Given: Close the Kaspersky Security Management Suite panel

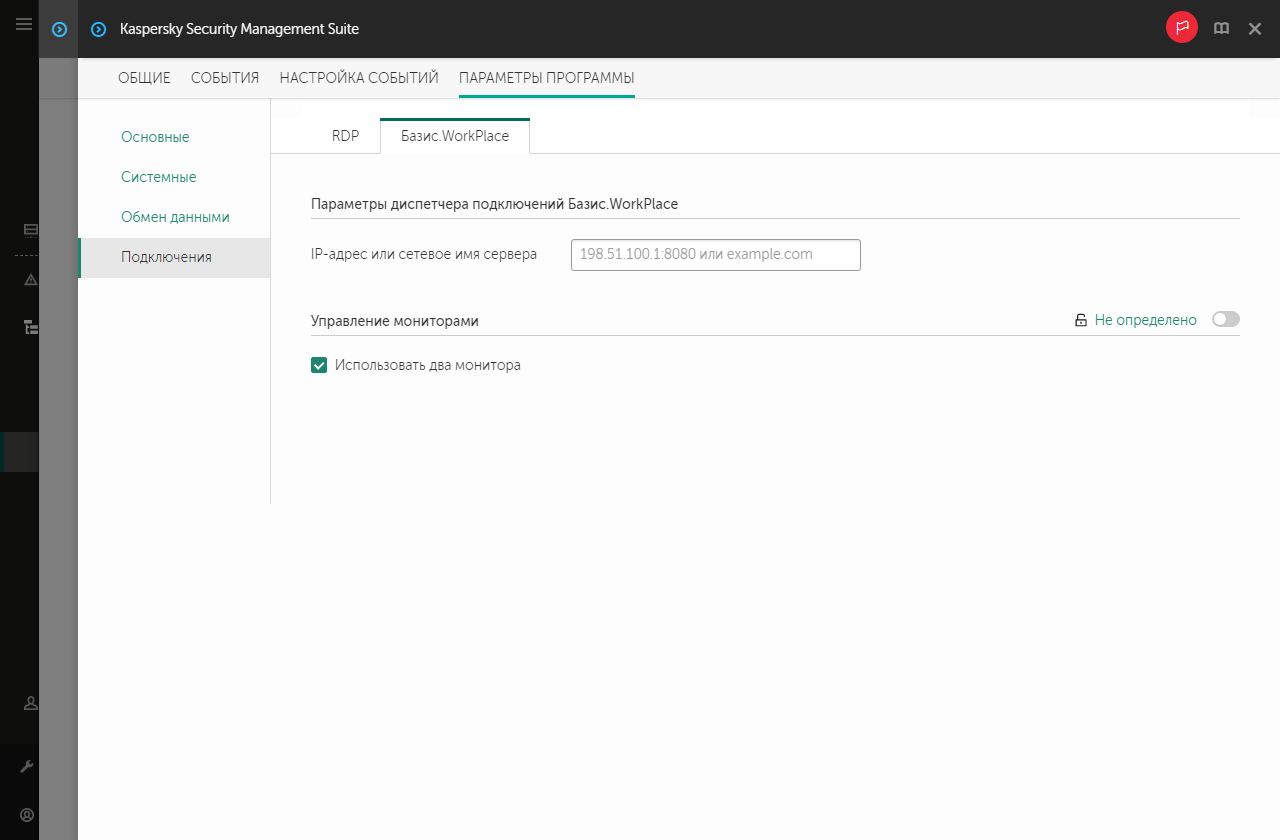Looking at the screenshot, I should [x=1255, y=29].
